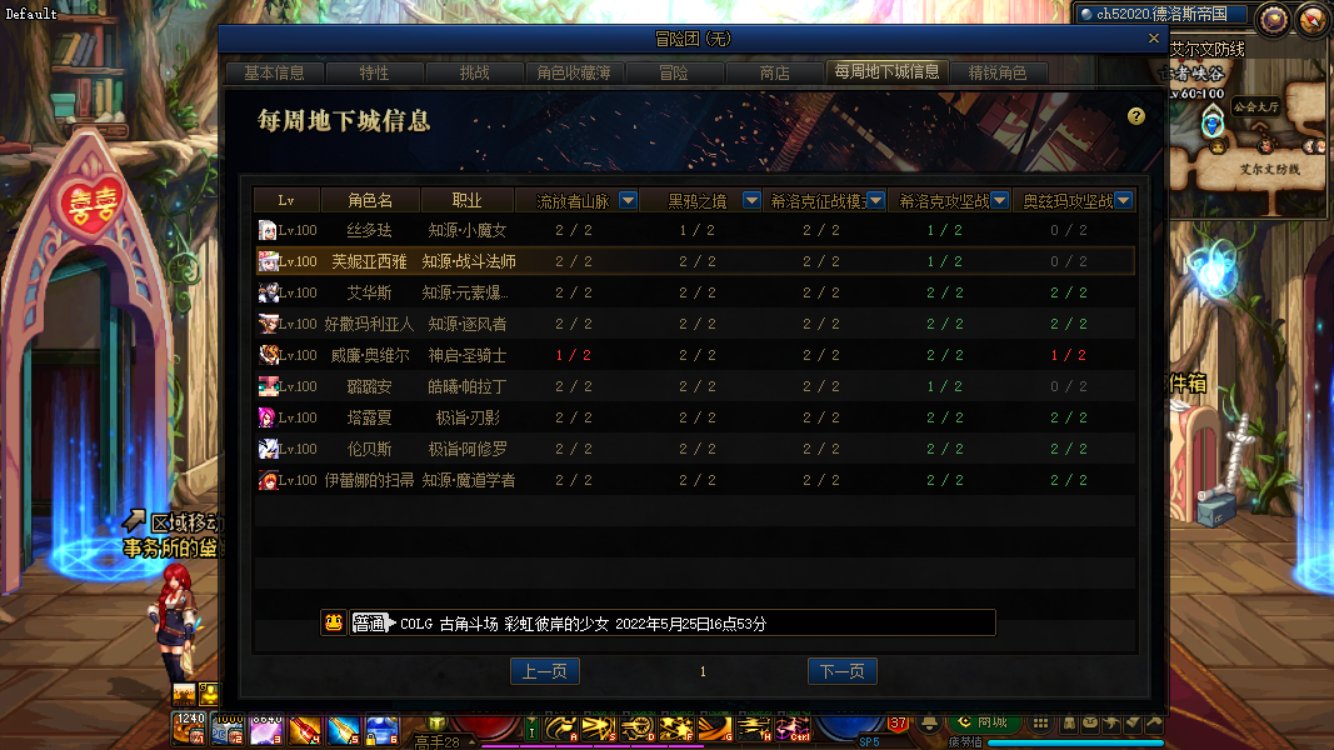Image resolution: width=1334 pixels, height=750 pixels.
Task: Click the 极诣·刃影 class cell
Action: [x=467, y=418]
